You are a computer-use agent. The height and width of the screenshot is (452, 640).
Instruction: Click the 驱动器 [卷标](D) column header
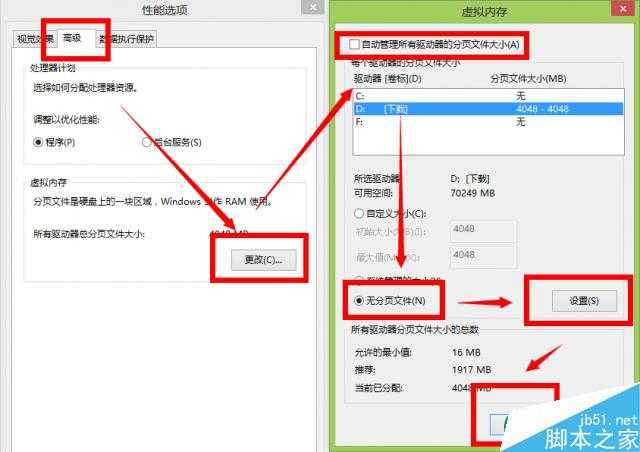click(388, 78)
